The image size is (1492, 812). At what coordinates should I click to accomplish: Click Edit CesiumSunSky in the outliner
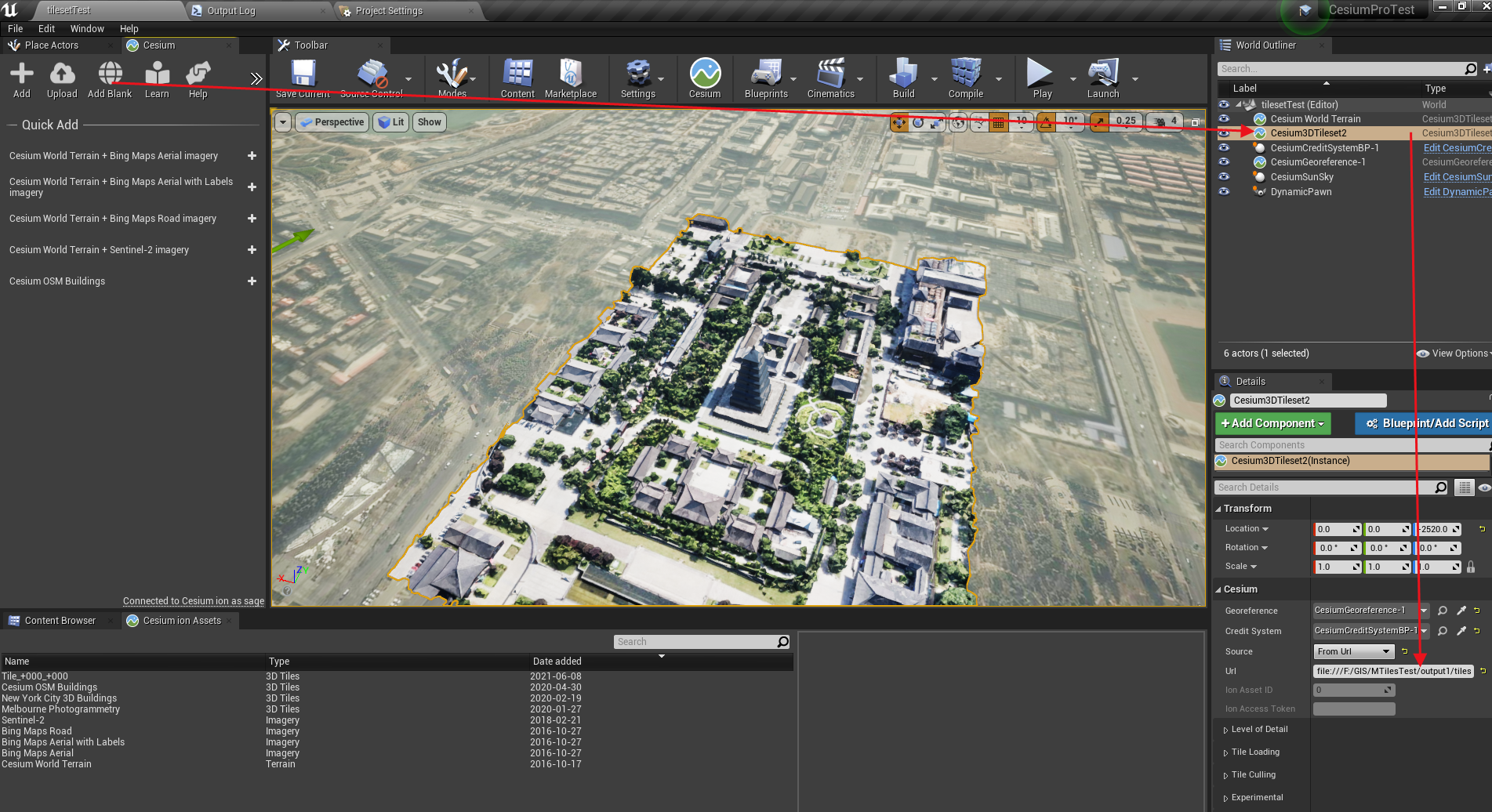tap(1455, 176)
